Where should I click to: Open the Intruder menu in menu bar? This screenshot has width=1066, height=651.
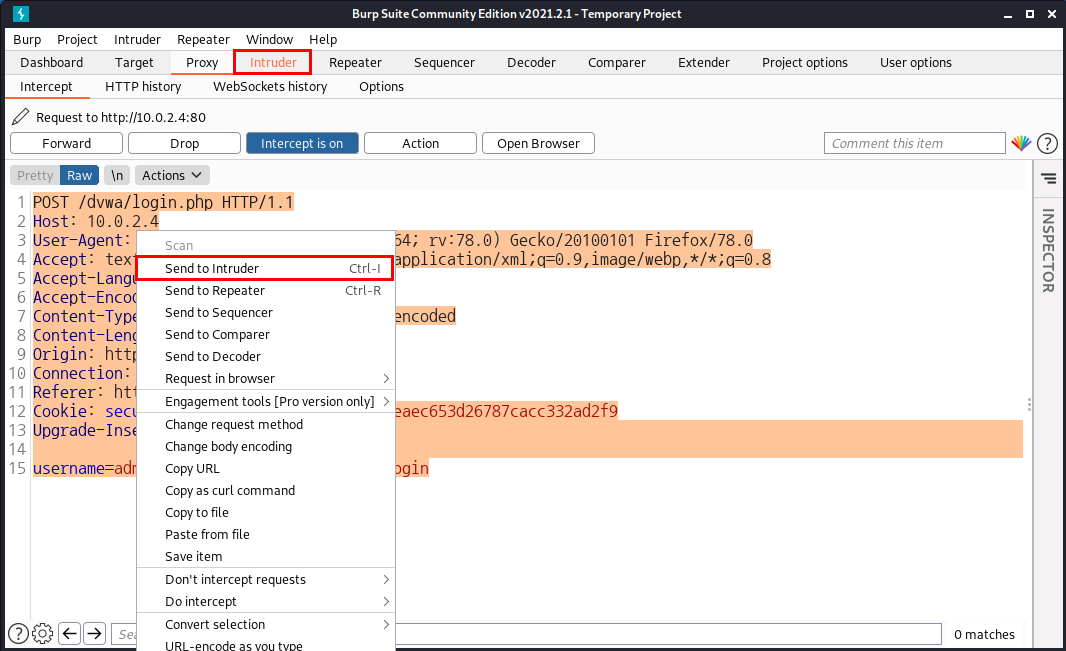click(x=137, y=39)
